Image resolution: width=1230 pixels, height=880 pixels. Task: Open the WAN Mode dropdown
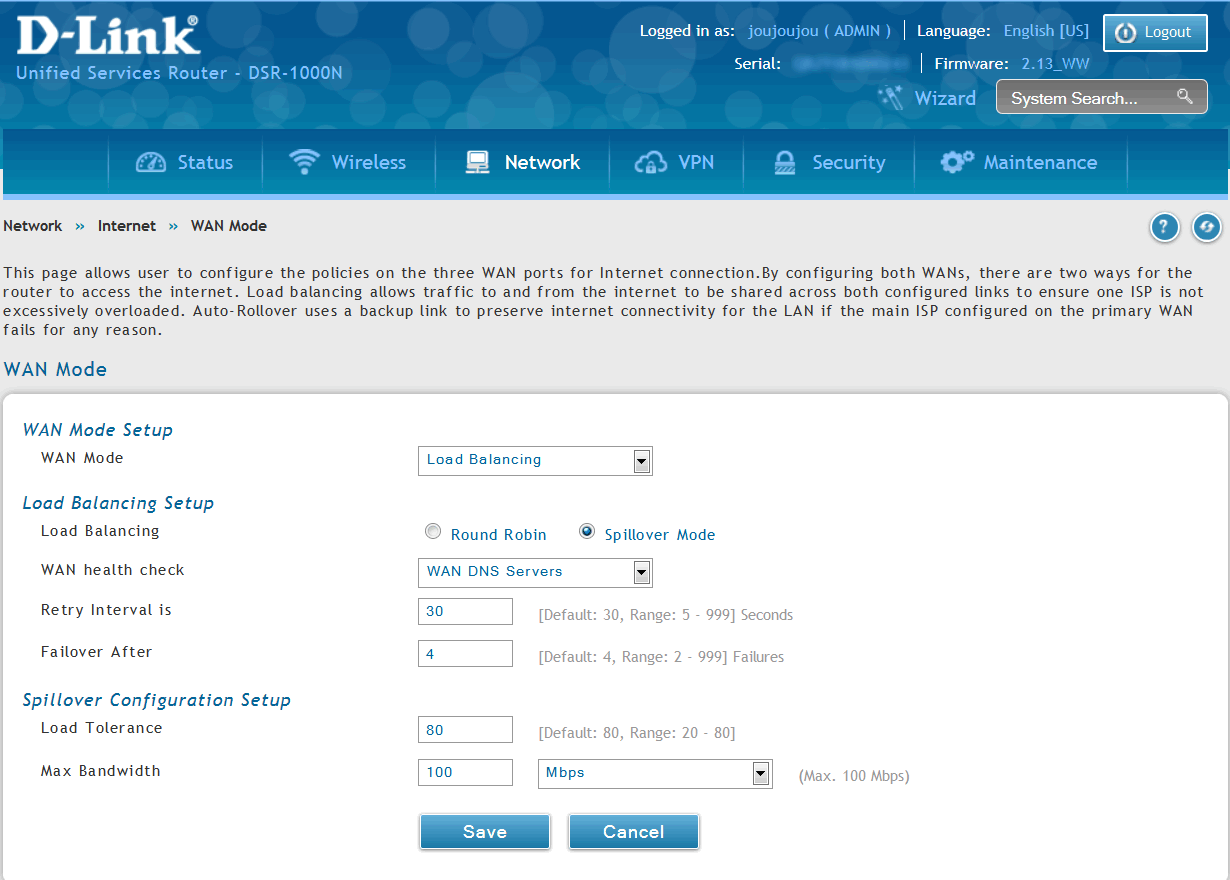[x=535, y=460]
